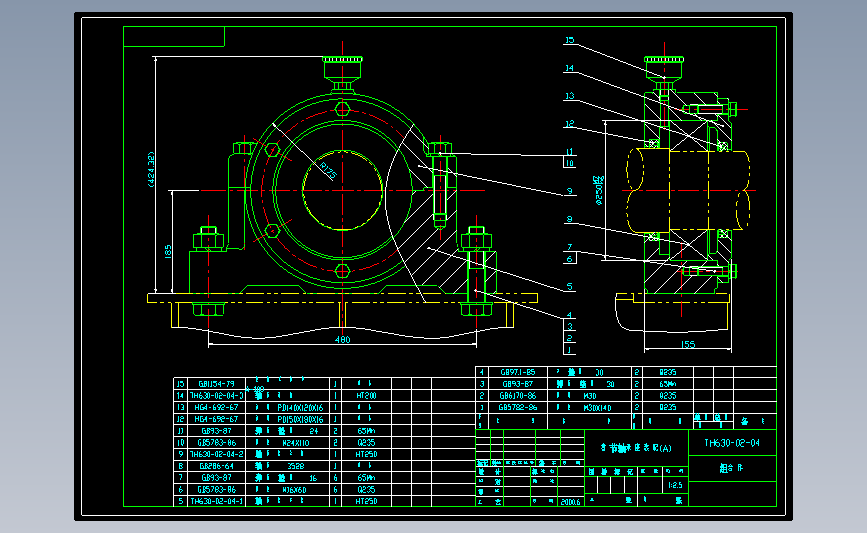
Task: Click GB93-87 in row 3
Action: point(518,384)
